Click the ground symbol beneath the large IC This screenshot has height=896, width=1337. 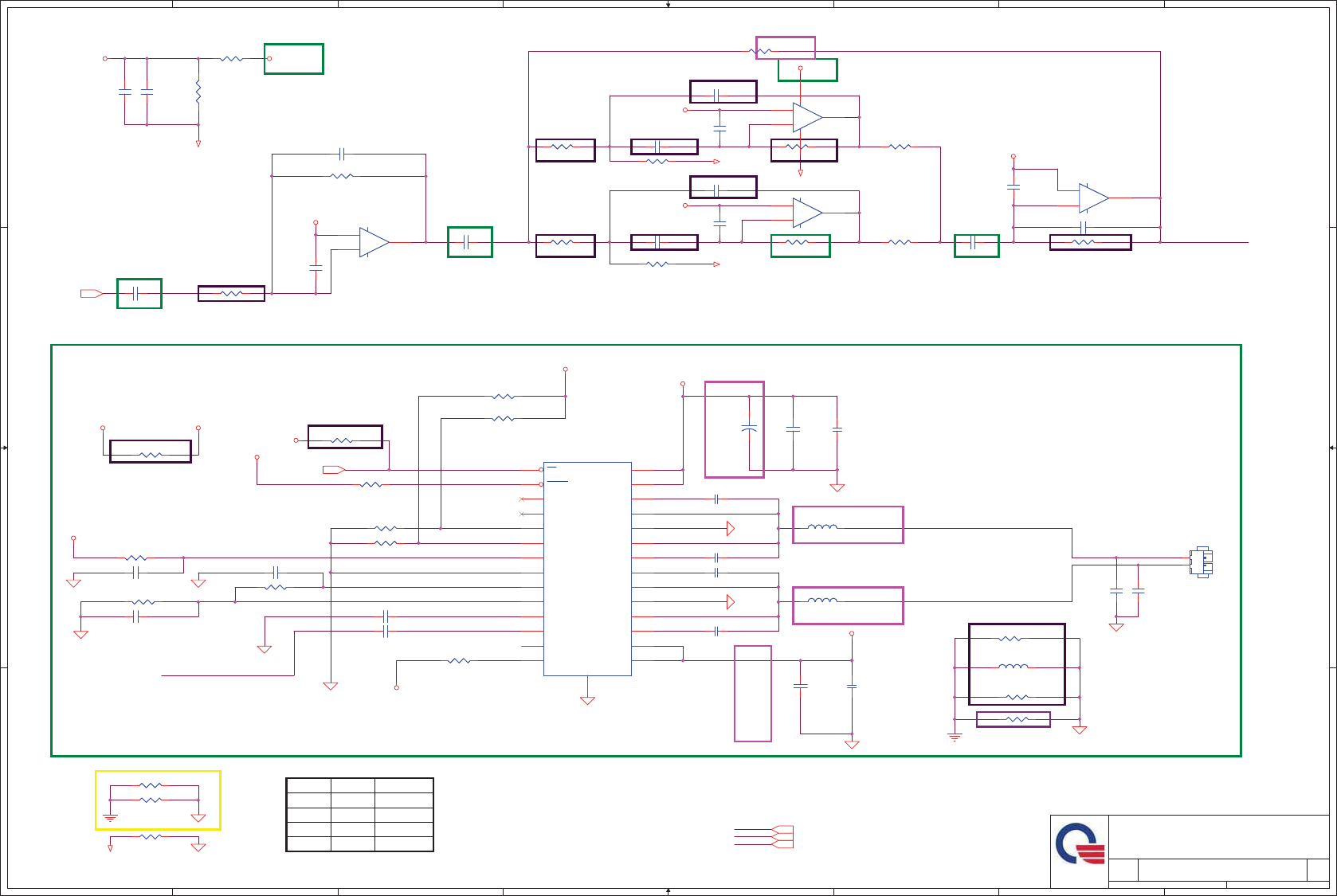(587, 700)
